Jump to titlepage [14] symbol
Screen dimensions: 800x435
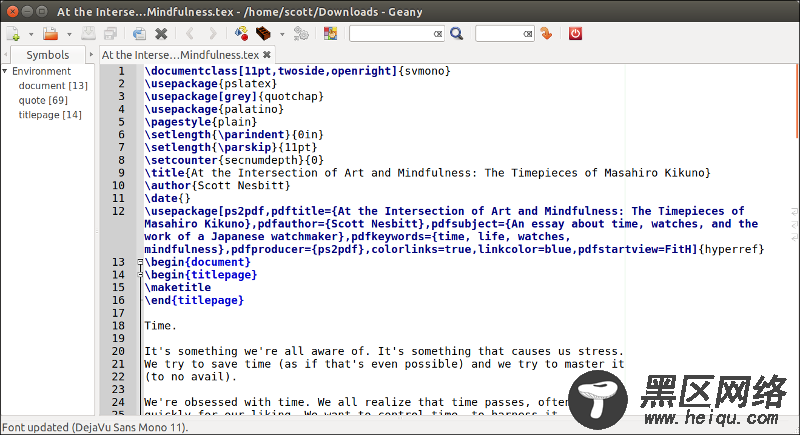coord(50,115)
